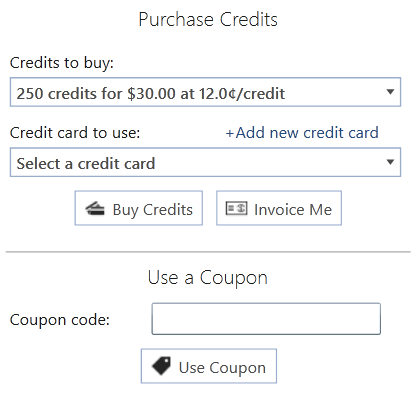Viewport: 413px width, 399px height.
Task: Follow the Add new credit card link
Action: tap(302, 133)
